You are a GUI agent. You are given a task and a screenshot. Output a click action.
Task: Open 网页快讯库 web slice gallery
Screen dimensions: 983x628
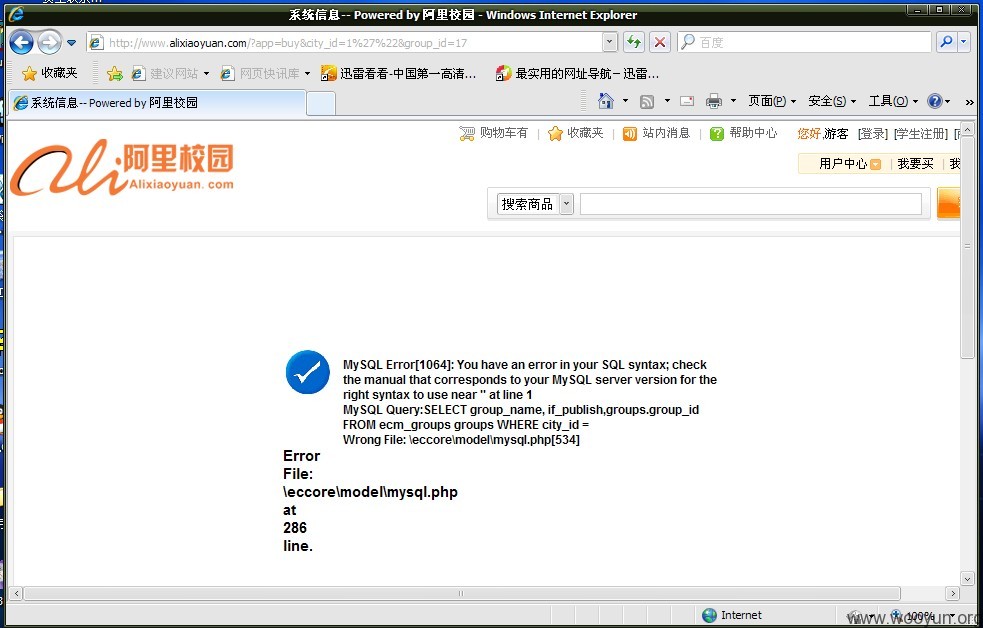click(x=260, y=73)
